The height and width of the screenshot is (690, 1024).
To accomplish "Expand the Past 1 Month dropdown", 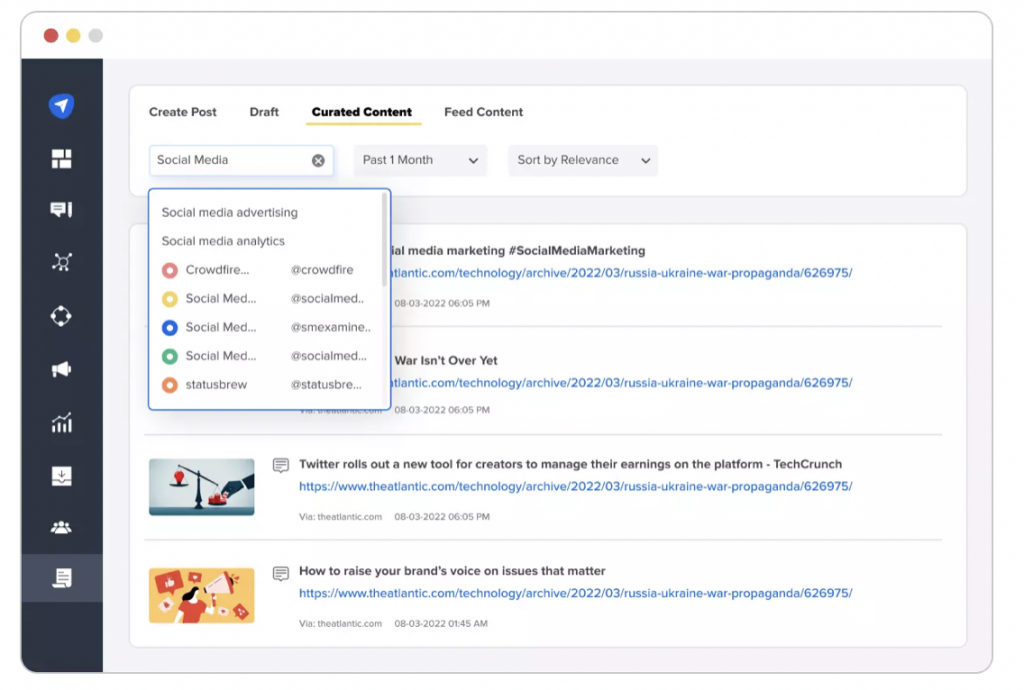I will point(420,160).
